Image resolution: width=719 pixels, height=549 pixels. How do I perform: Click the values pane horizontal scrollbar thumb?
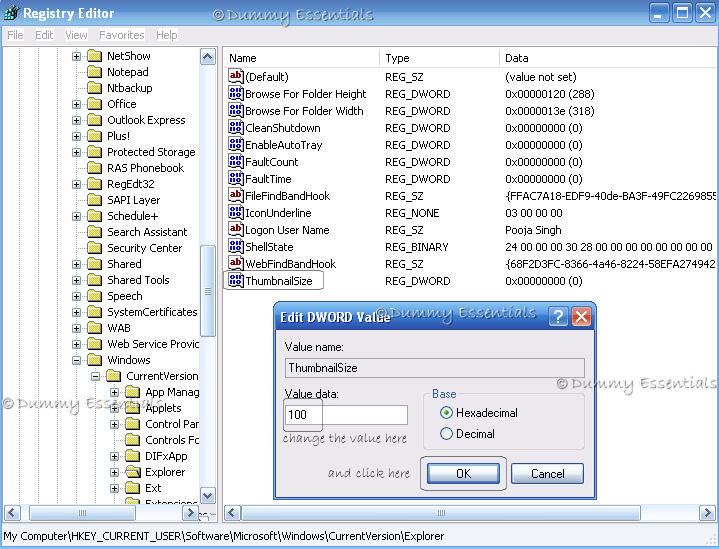441,513
